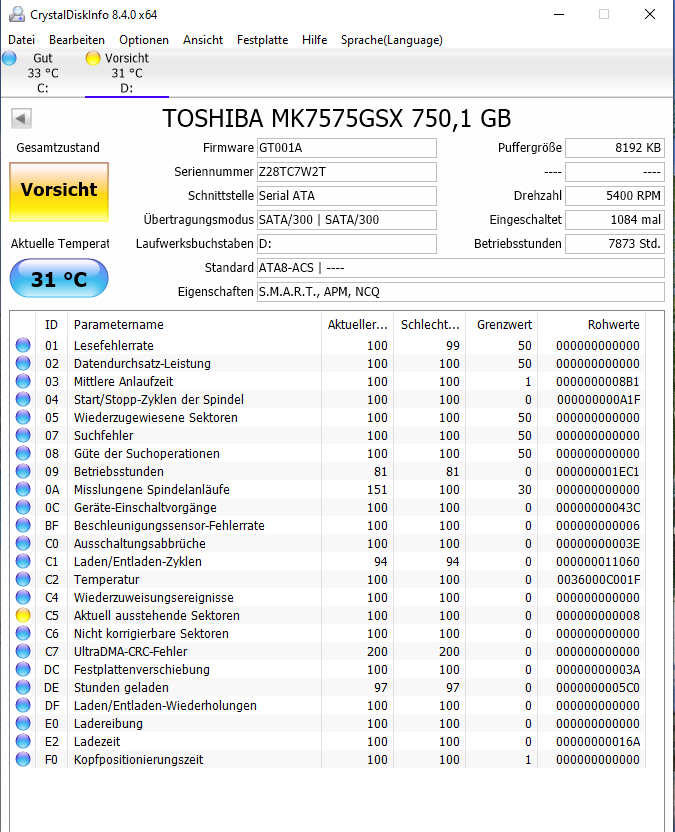675x832 pixels.
Task: Click the Firmware field GT001A
Action: coord(347,148)
